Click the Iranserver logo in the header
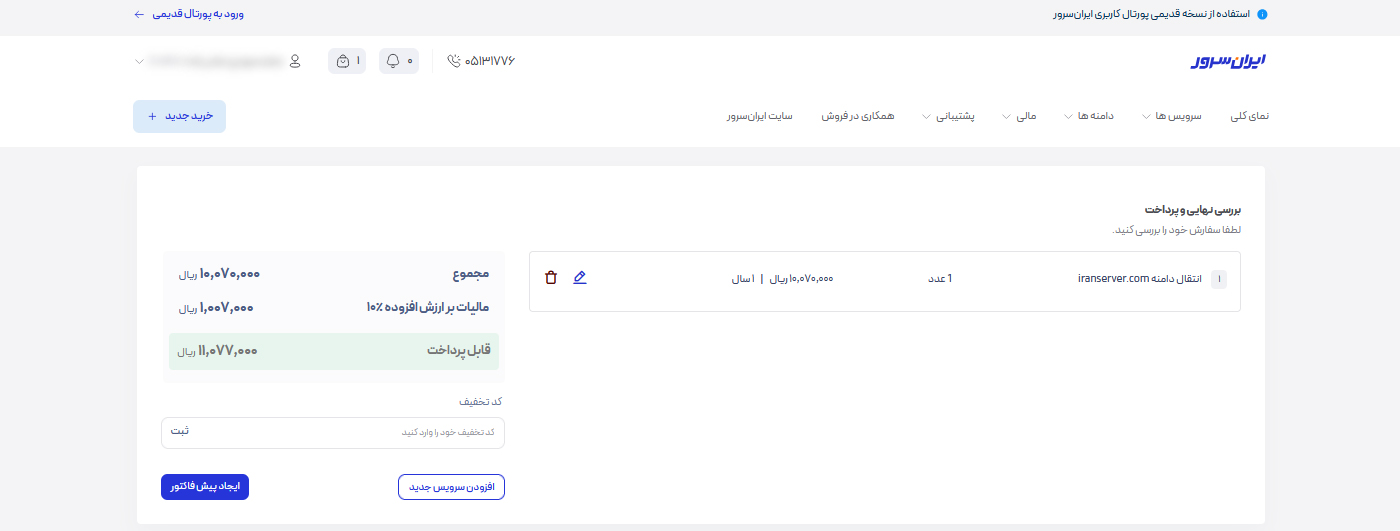Image resolution: width=1400 pixels, height=531 pixels. point(1228,61)
